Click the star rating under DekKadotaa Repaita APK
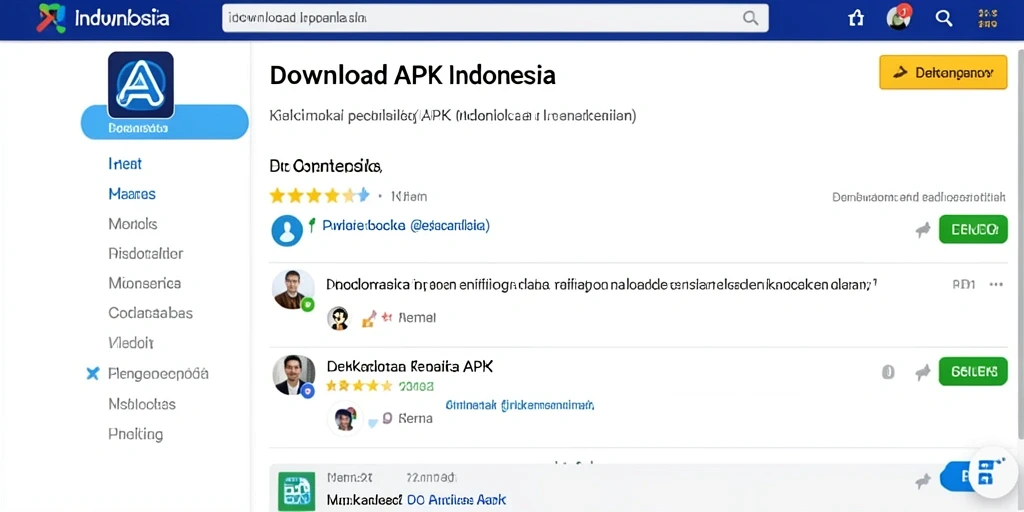The height and width of the screenshot is (512, 1024). click(359, 386)
